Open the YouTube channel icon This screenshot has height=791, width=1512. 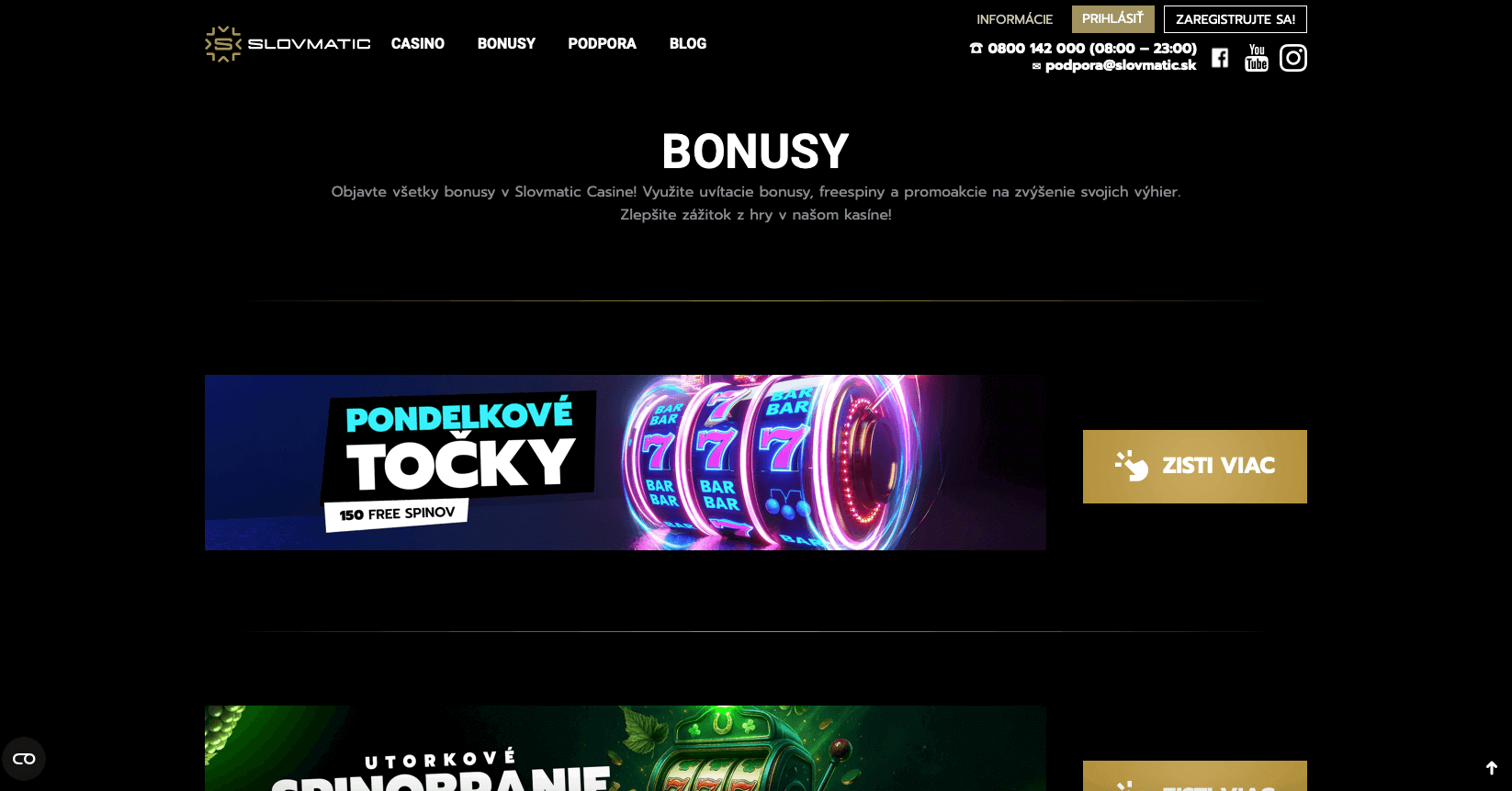tap(1257, 58)
